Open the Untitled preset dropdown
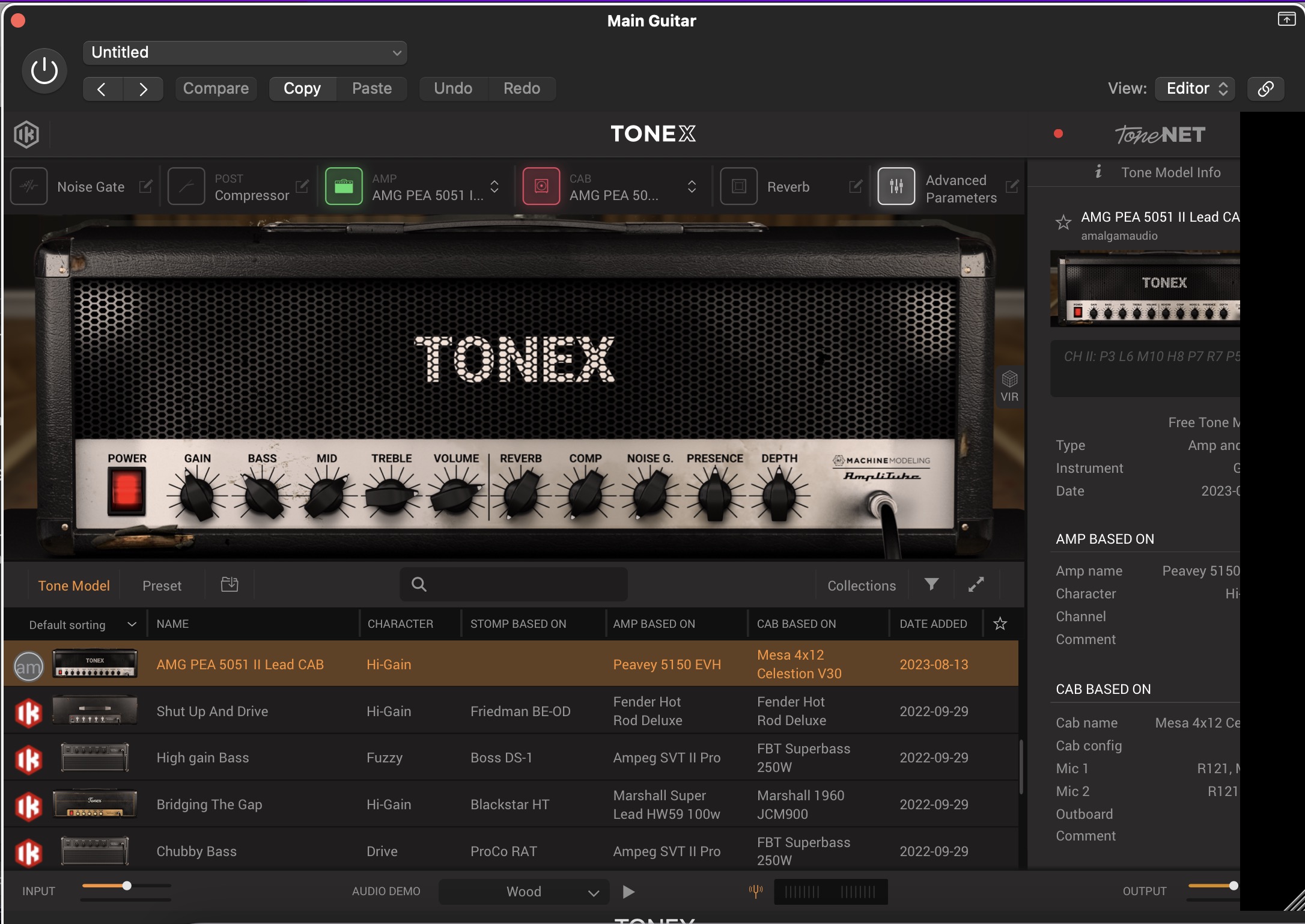 click(x=245, y=53)
